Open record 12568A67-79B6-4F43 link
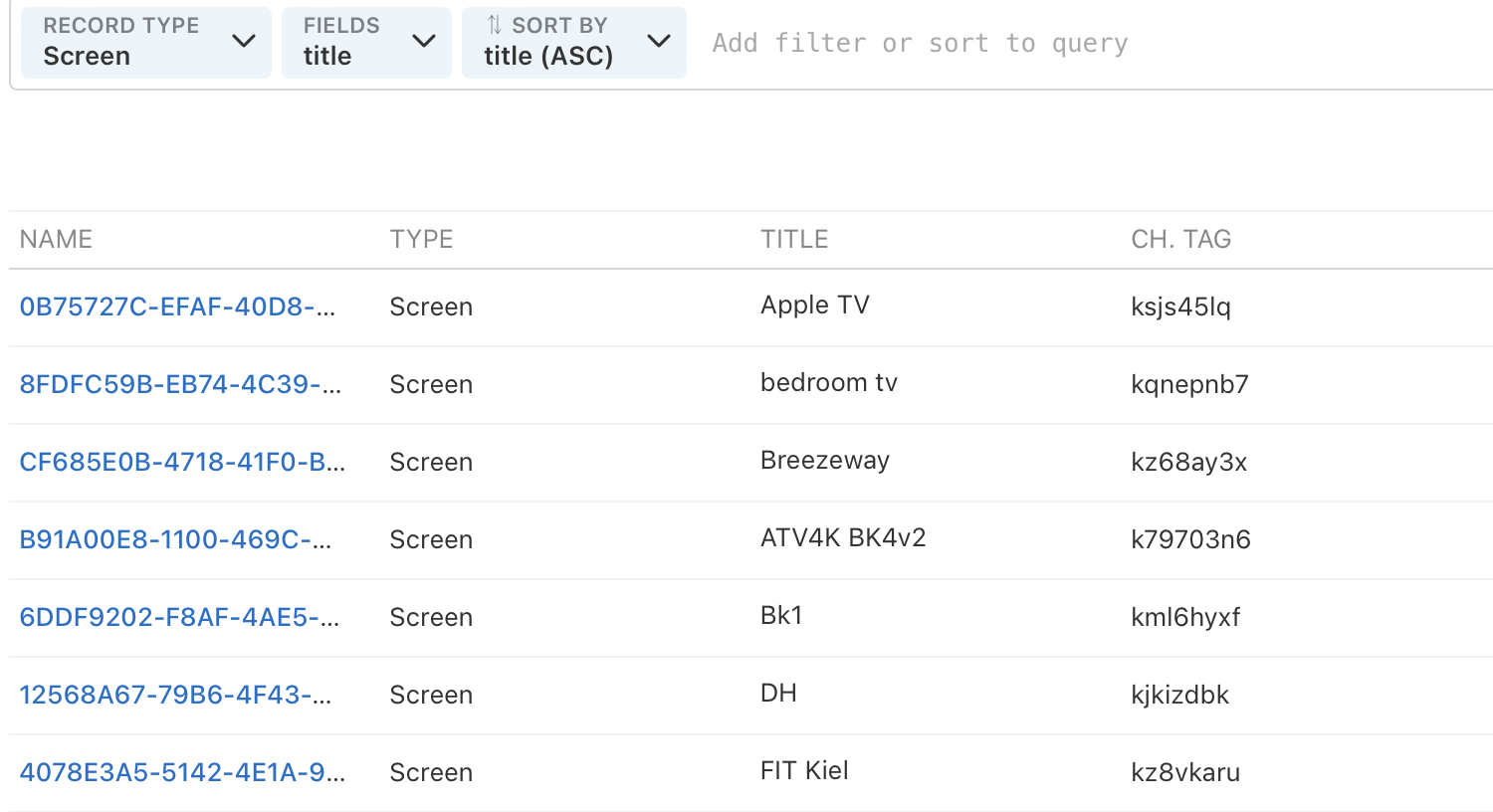The width and height of the screenshot is (1493, 812). click(x=175, y=695)
